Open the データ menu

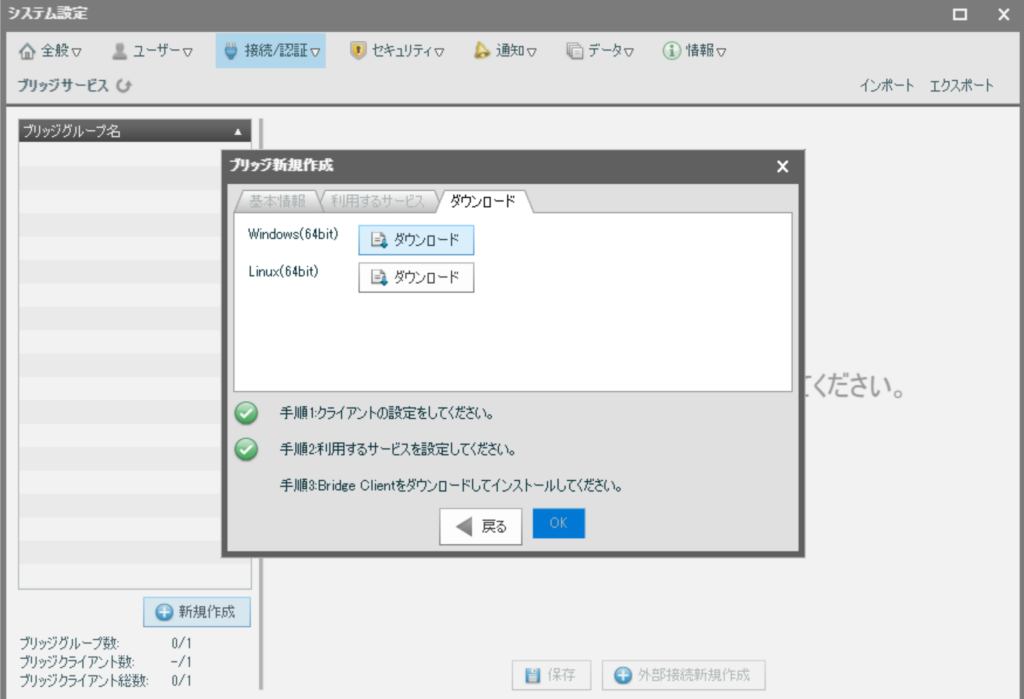[600, 51]
